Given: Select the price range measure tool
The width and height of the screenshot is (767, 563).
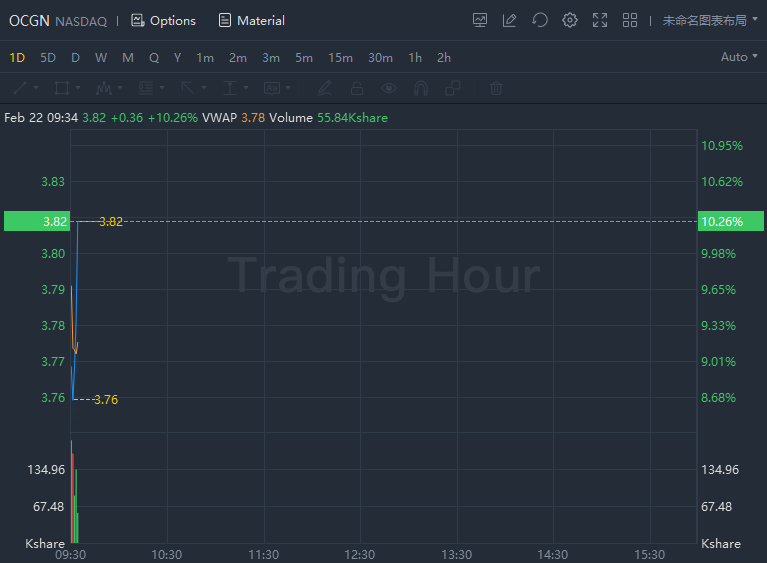Looking at the screenshot, I should pyautogui.click(x=230, y=88).
